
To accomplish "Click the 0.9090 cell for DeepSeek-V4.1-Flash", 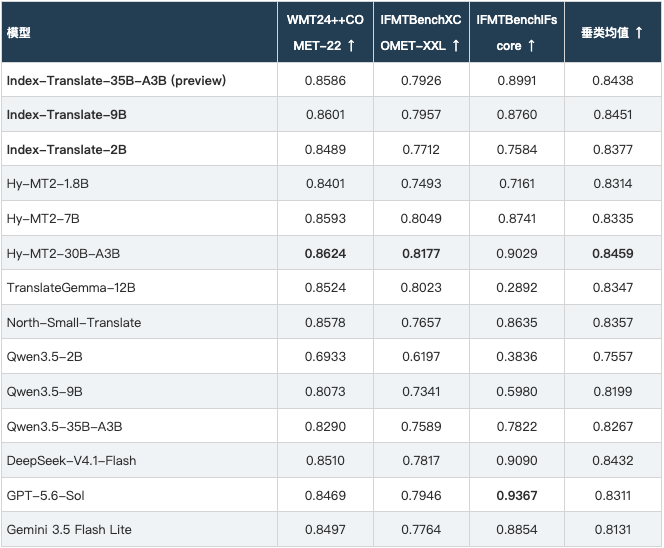I will pos(517,460).
